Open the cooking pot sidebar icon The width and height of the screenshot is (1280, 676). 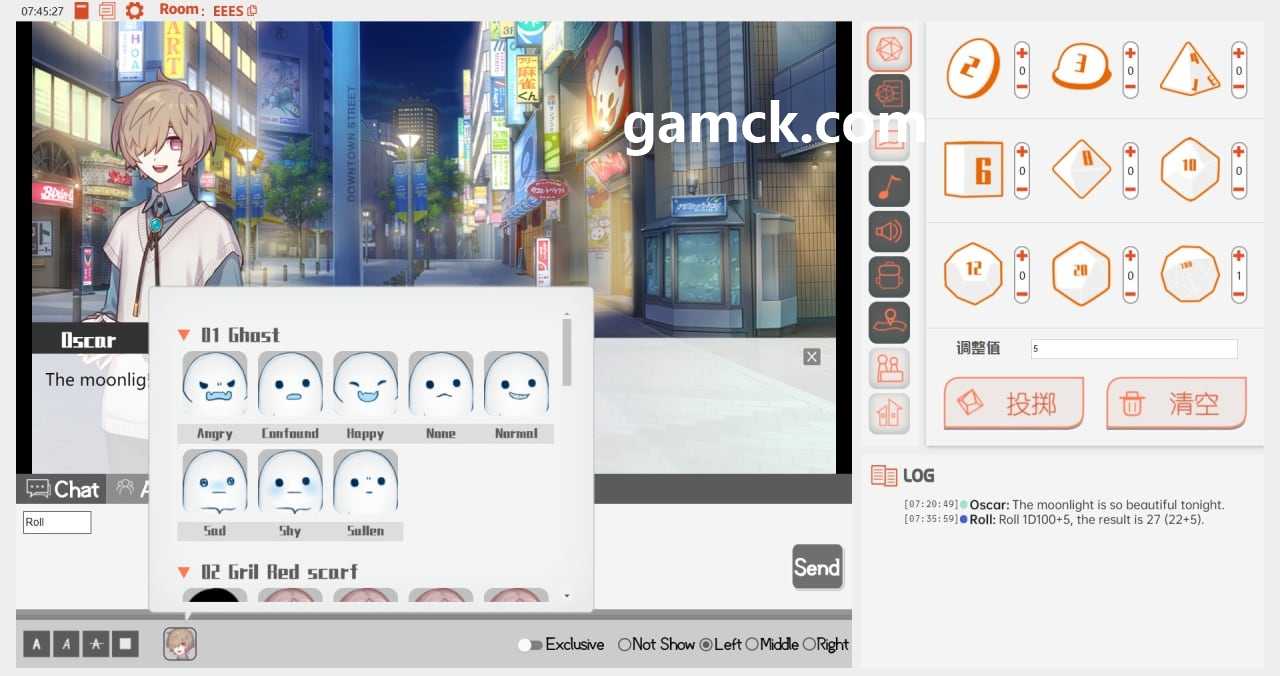tap(889, 277)
